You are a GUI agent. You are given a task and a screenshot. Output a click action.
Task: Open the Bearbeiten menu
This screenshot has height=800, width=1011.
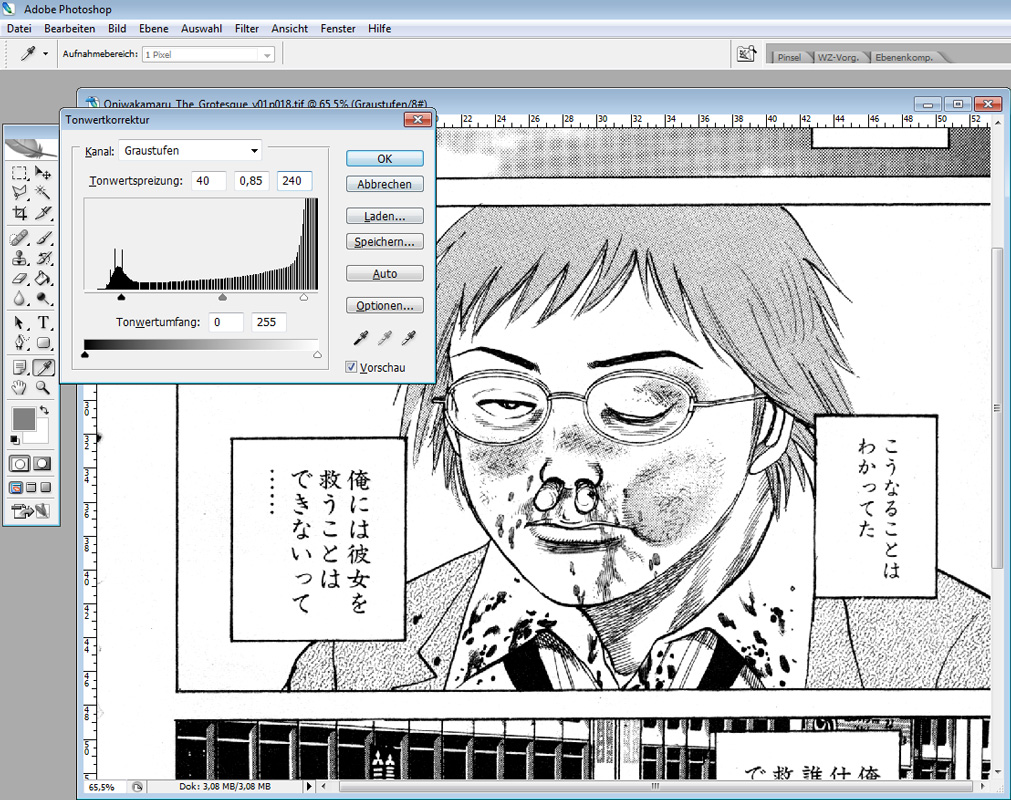click(x=70, y=28)
